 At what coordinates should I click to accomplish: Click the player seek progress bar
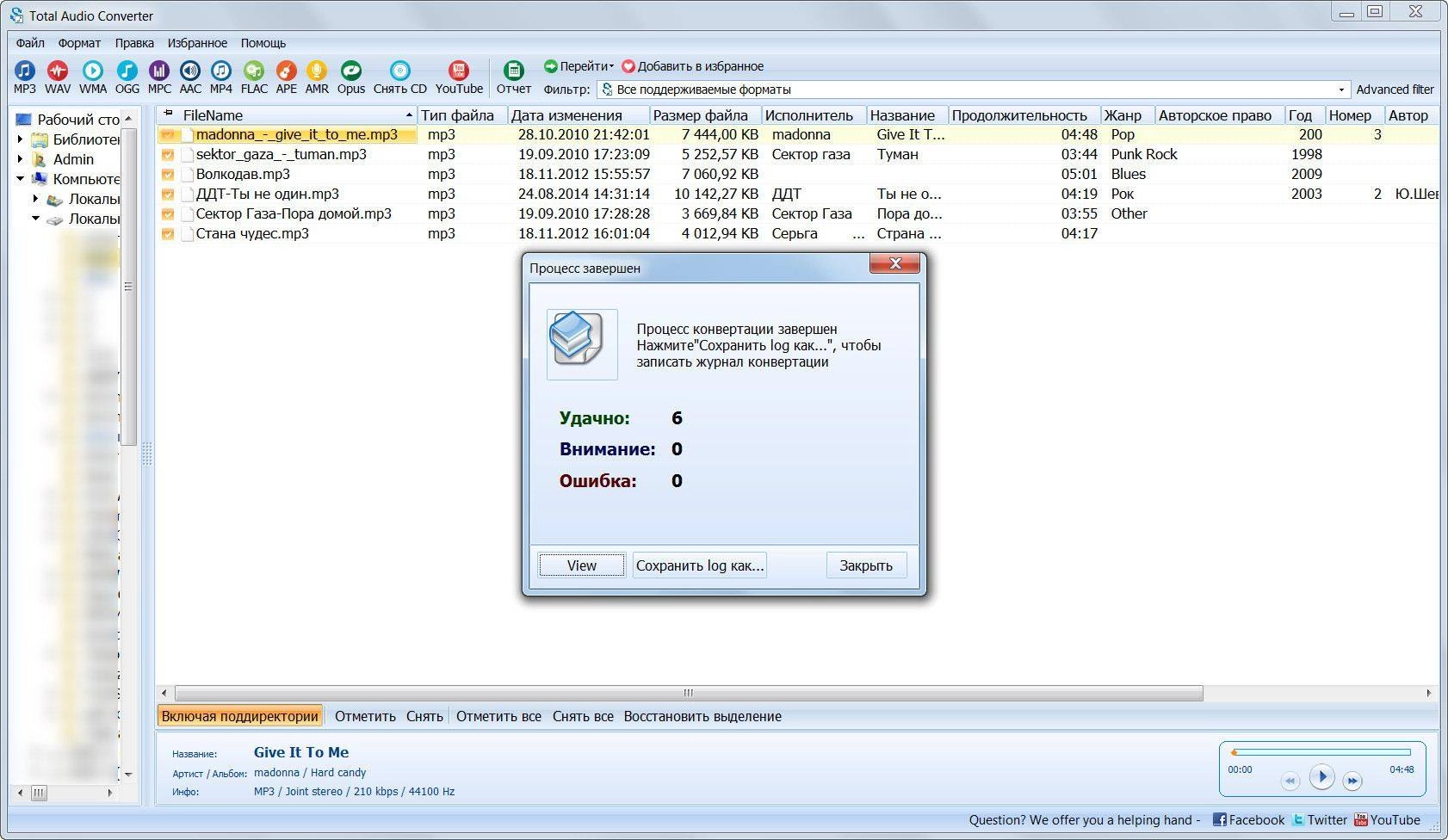pyautogui.click(x=1321, y=752)
